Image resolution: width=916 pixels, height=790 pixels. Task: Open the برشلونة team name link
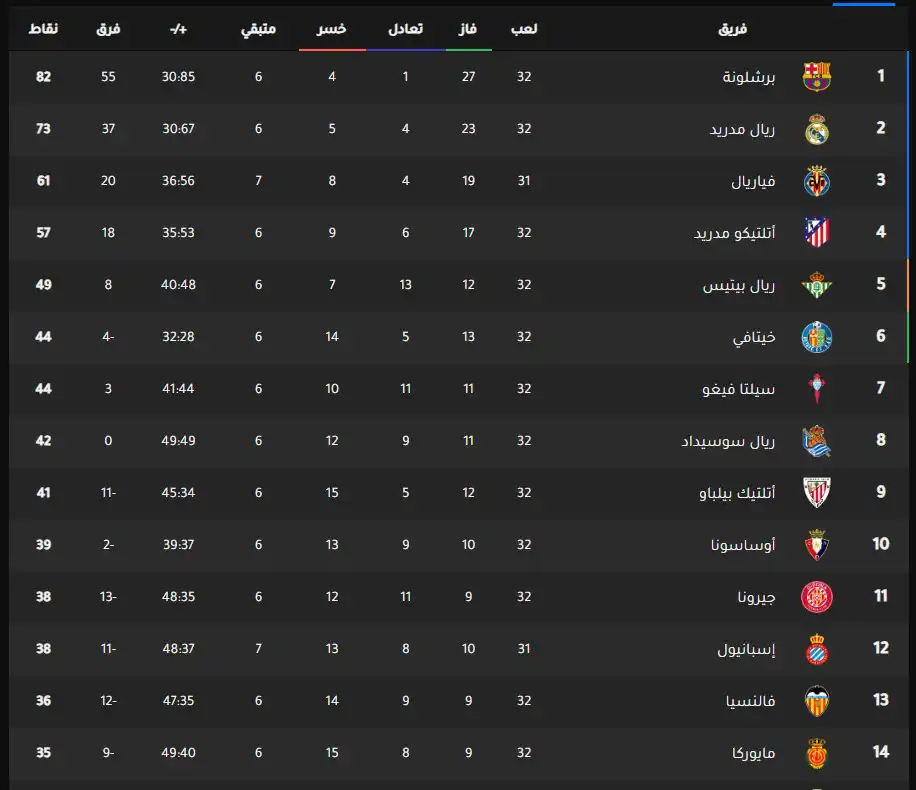[749, 77]
